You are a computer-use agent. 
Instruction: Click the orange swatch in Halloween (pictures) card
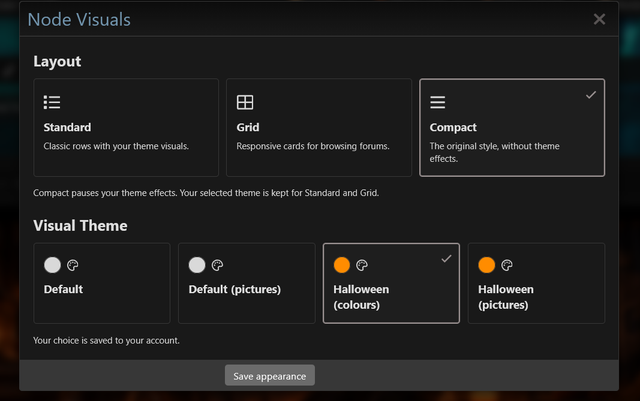[x=487, y=265]
